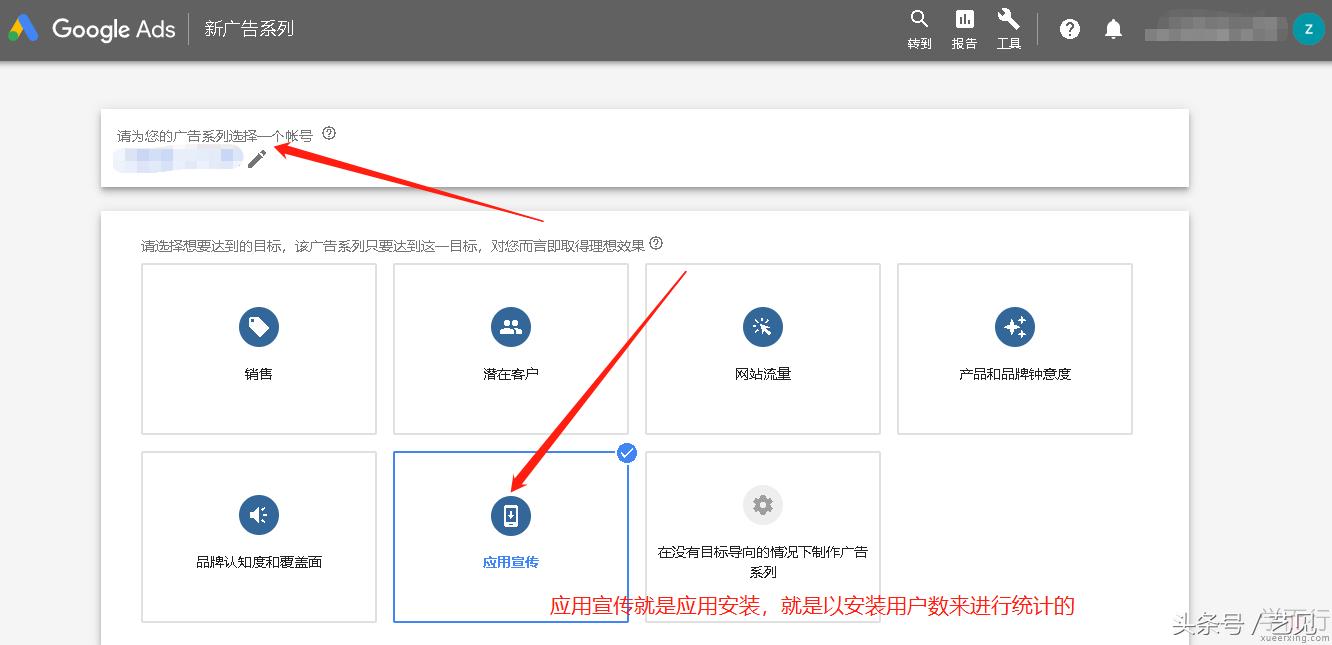Select the 潜在客户 goal card
The width and height of the screenshot is (1332, 645).
[x=511, y=349]
